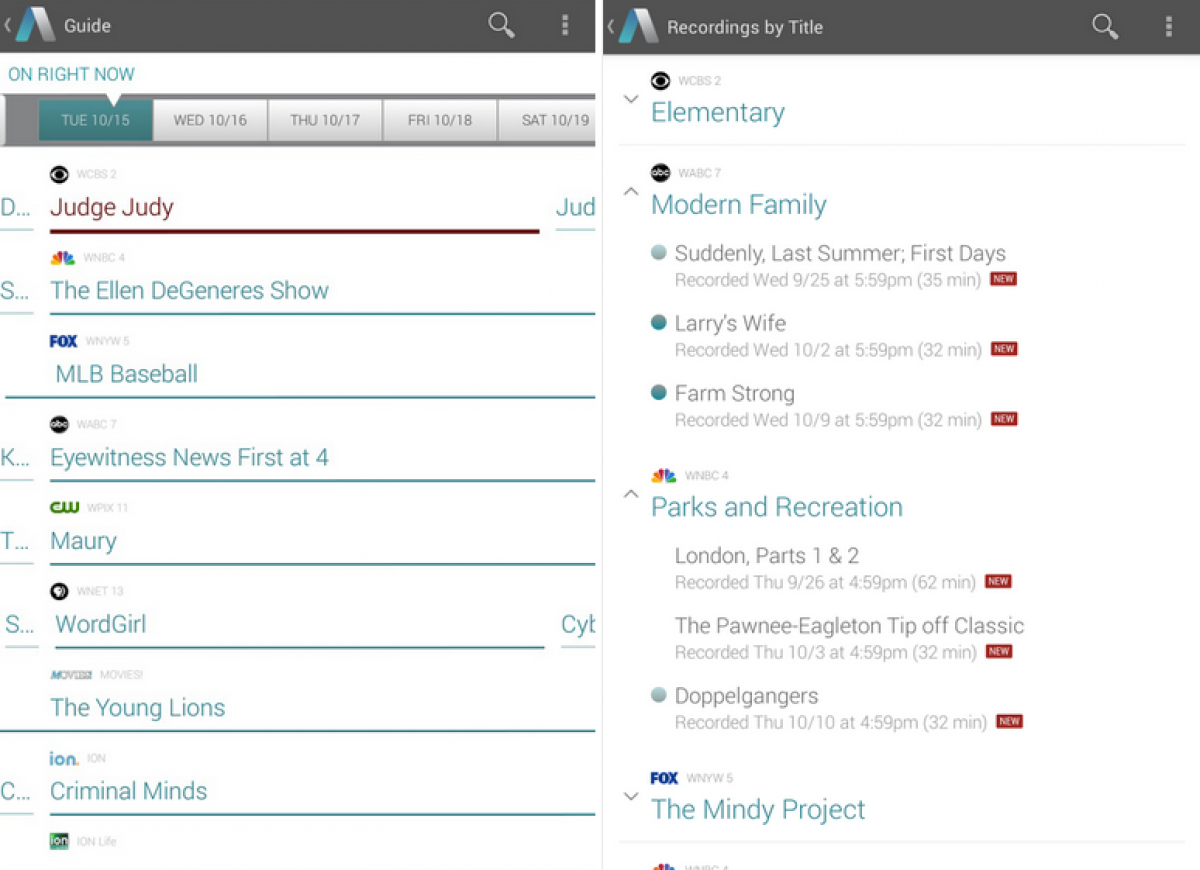Open the Judge Judy program listing
The height and width of the screenshot is (870, 1200).
pyautogui.click(x=112, y=208)
